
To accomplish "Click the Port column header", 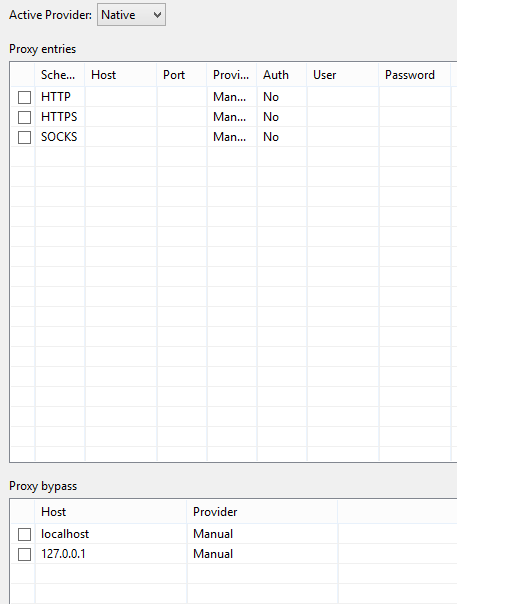I will pos(182,75).
